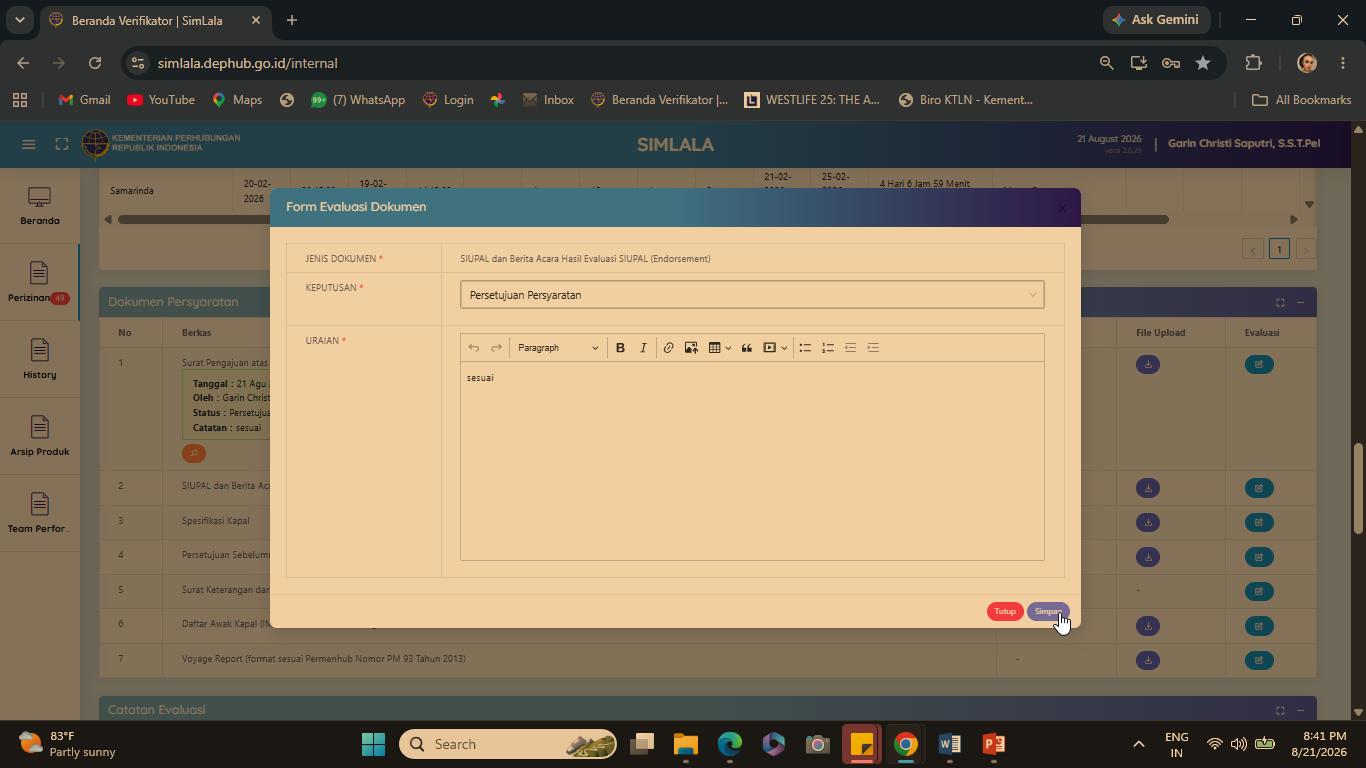
Task: Close form using Tutup button
Action: coord(1005,611)
